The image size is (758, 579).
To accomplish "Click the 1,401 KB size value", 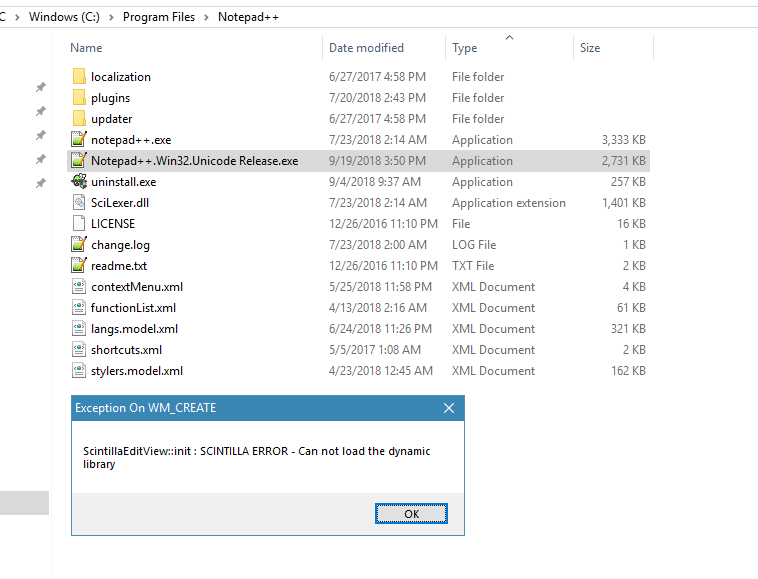I will pos(624,203).
